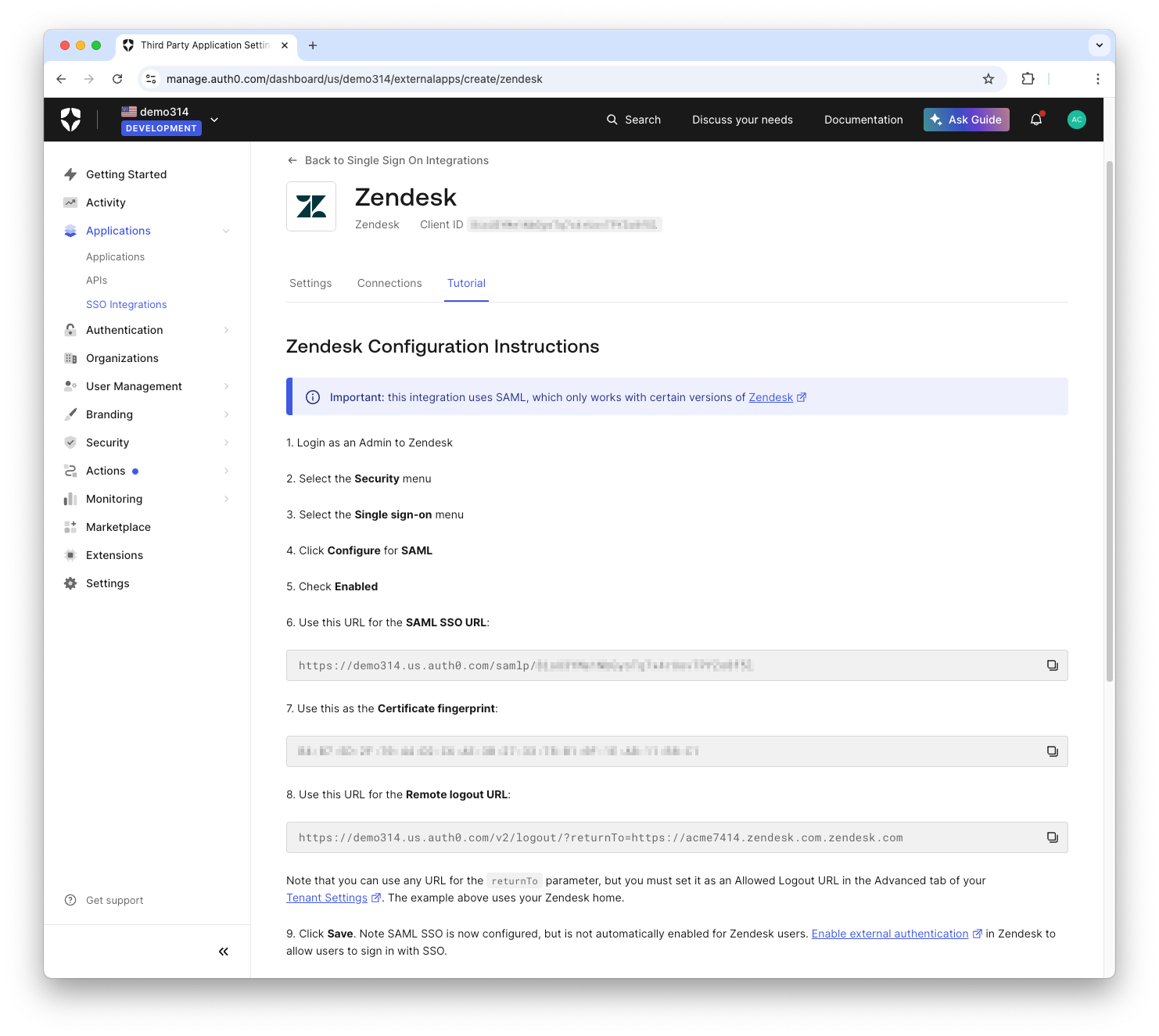
Task: Open the tenant switcher dropdown arrow
Action: [x=214, y=120]
